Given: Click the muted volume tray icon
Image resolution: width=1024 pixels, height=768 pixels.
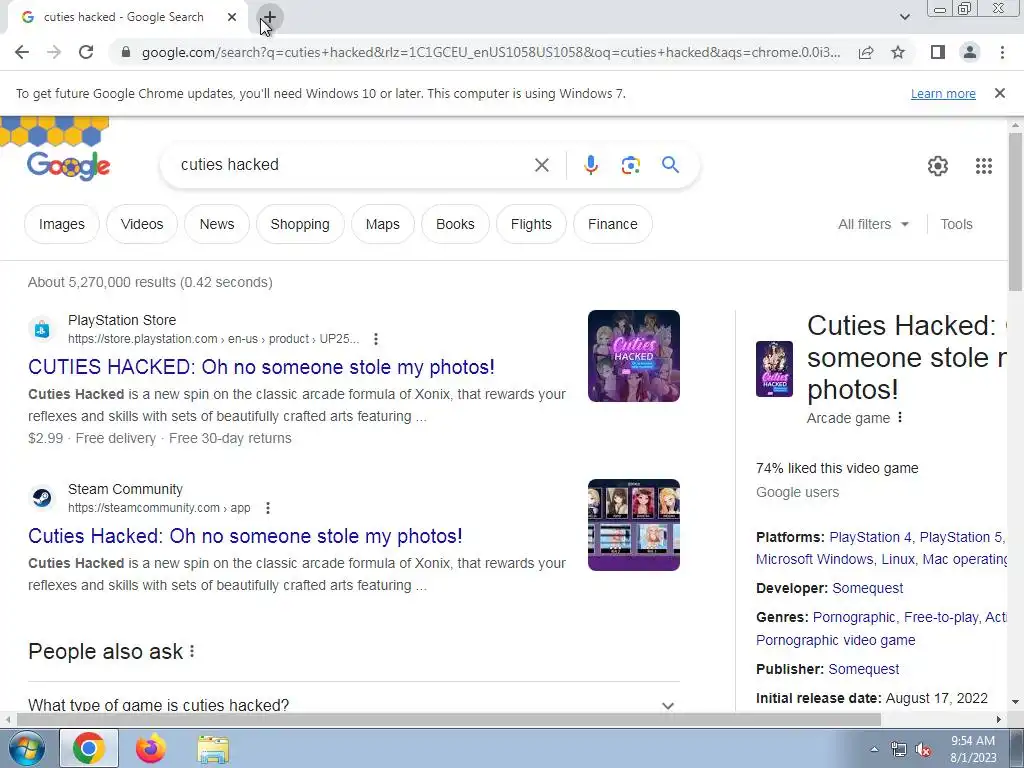Looking at the screenshot, I should [x=923, y=750].
